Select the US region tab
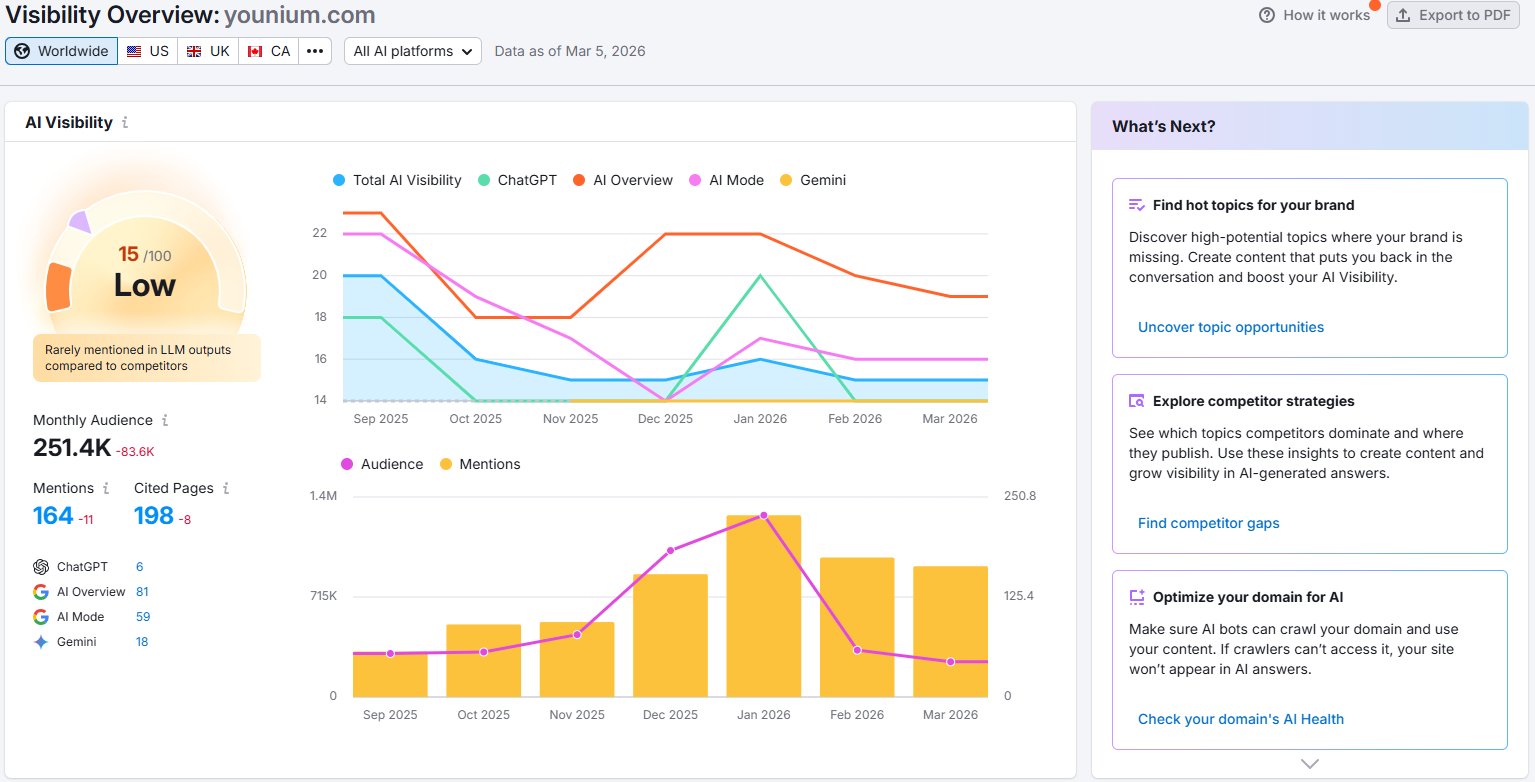Viewport: 1535px width, 782px height. tap(148, 51)
